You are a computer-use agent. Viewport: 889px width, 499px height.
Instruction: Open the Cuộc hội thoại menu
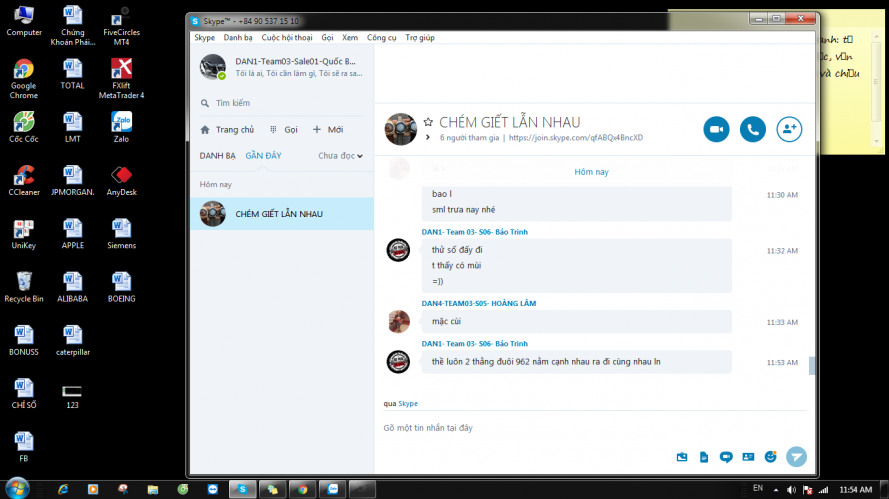pos(287,37)
